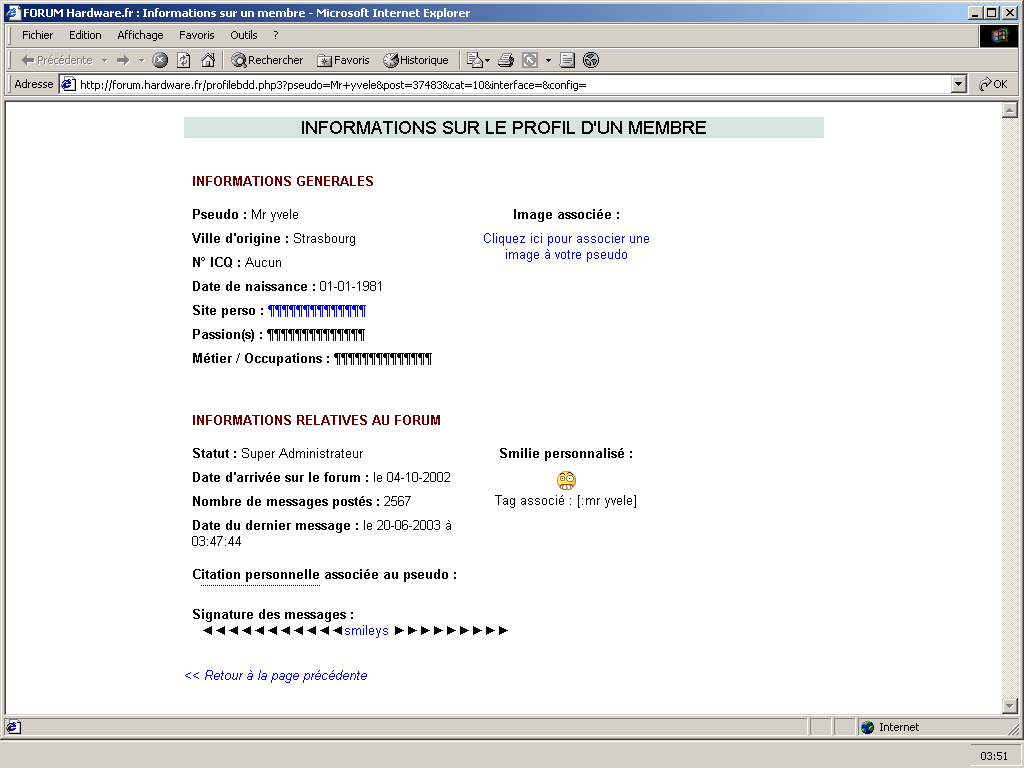The image size is (1024, 768).
Task: Open the Historique panel
Action: (x=416, y=60)
